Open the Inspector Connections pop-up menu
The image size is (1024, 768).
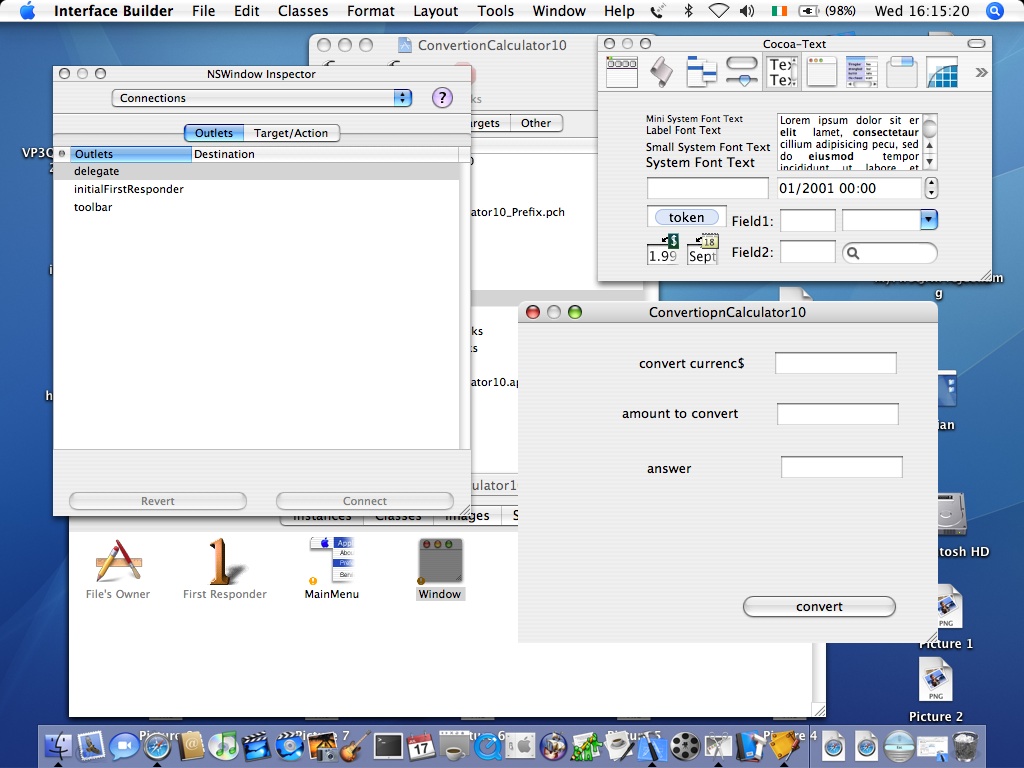coord(262,98)
